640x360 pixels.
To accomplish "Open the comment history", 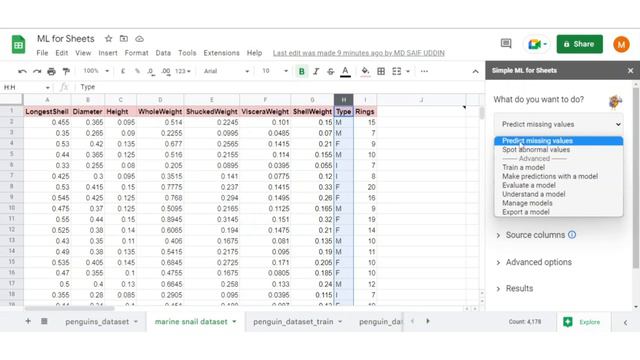I will (x=506, y=44).
